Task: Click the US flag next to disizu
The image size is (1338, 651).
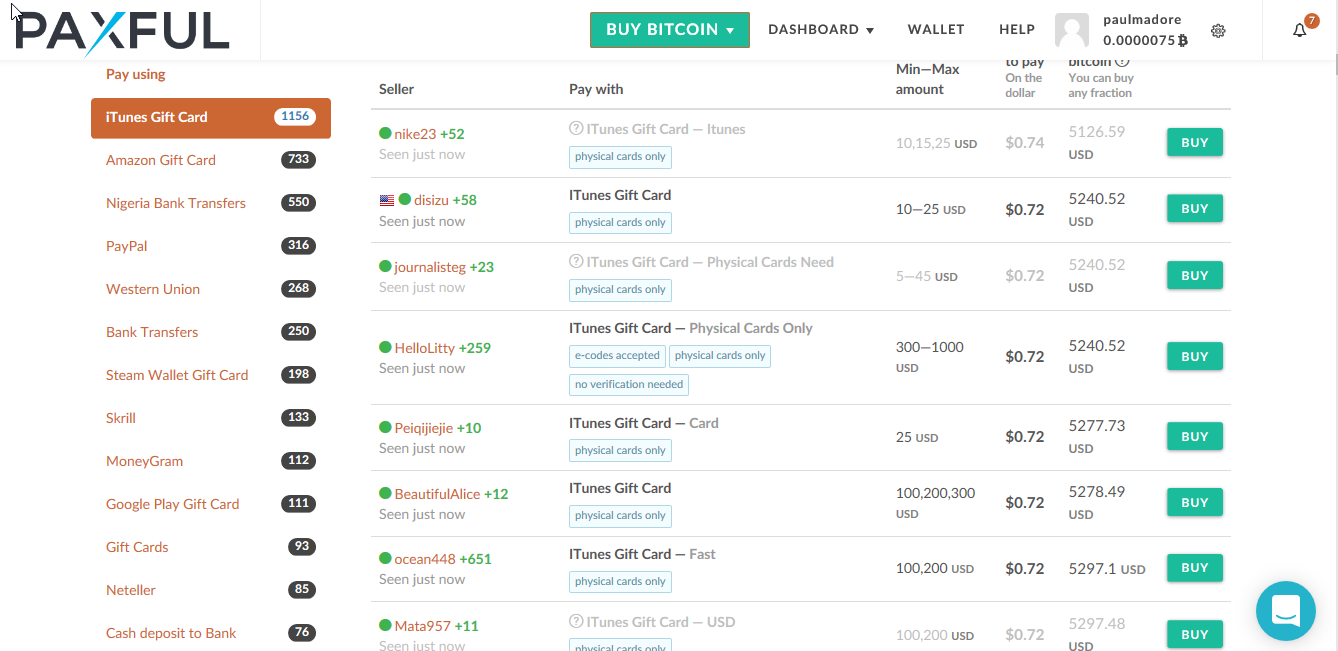Action: (387, 200)
